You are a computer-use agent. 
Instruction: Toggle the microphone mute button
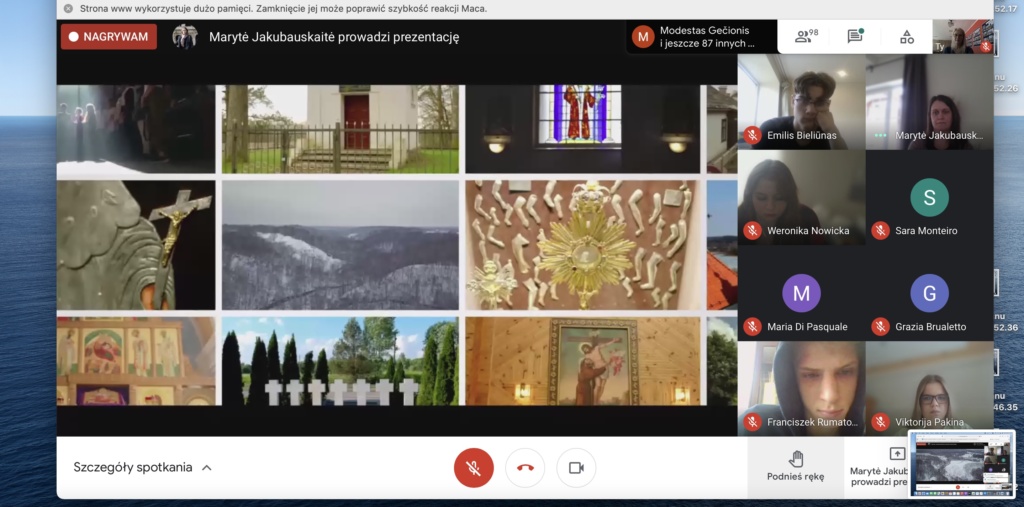(x=474, y=467)
